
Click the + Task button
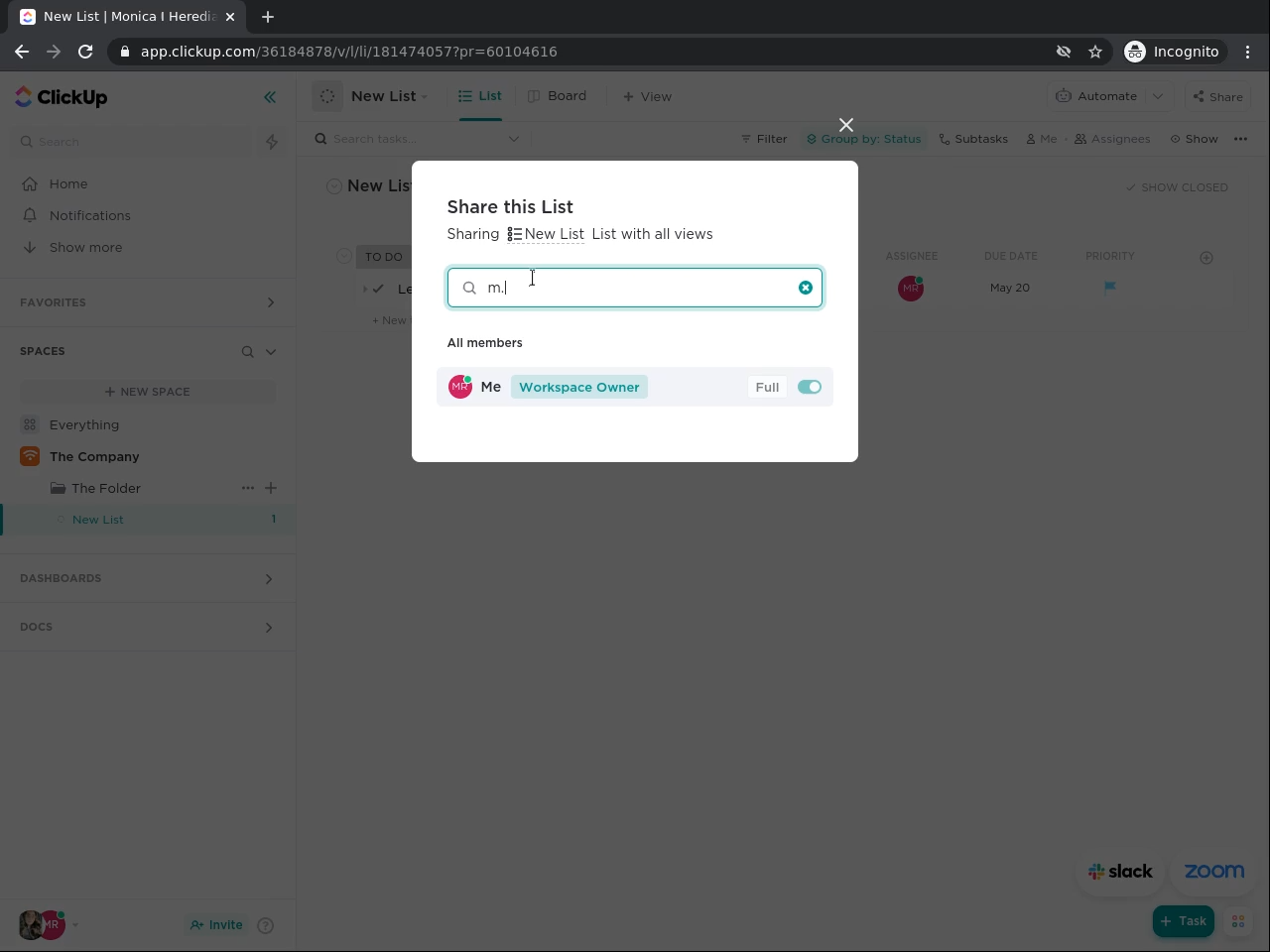tap(1184, 921)
